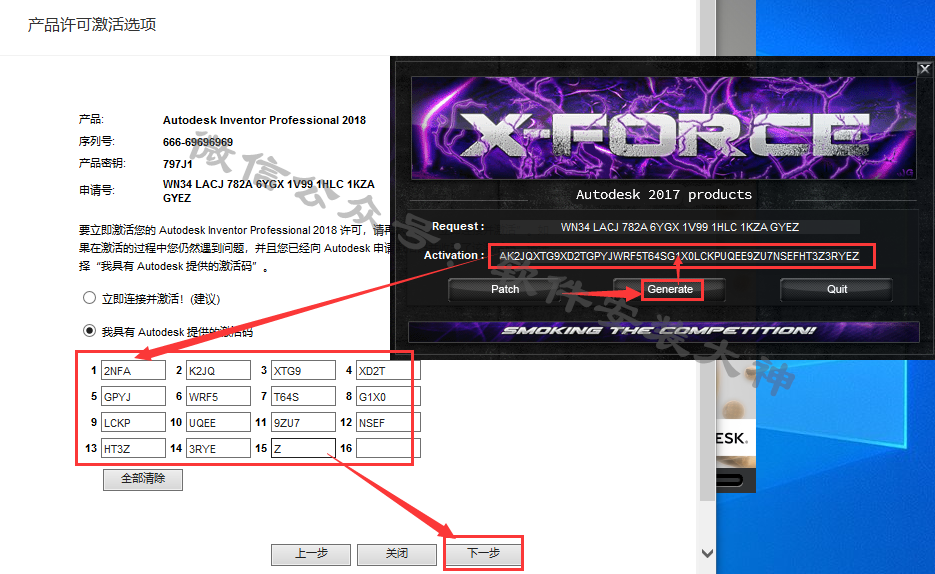Click activation code field 11 containing 9ZU7
This screenshot has height=574, width=935.
point(303,422)
